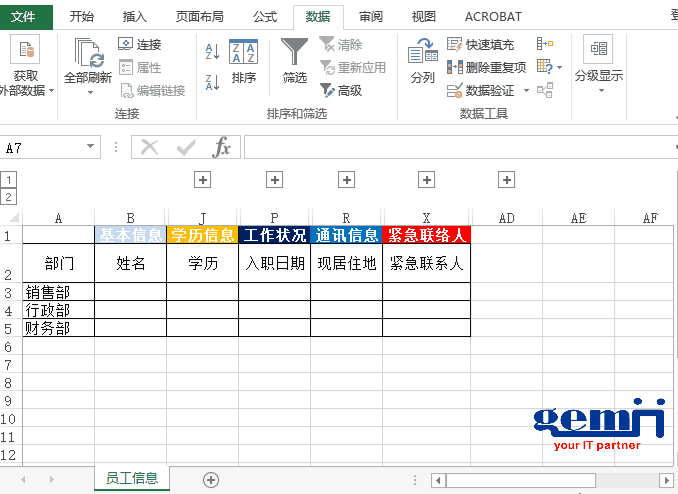Click the 清除 filter icon

(327, 44)
